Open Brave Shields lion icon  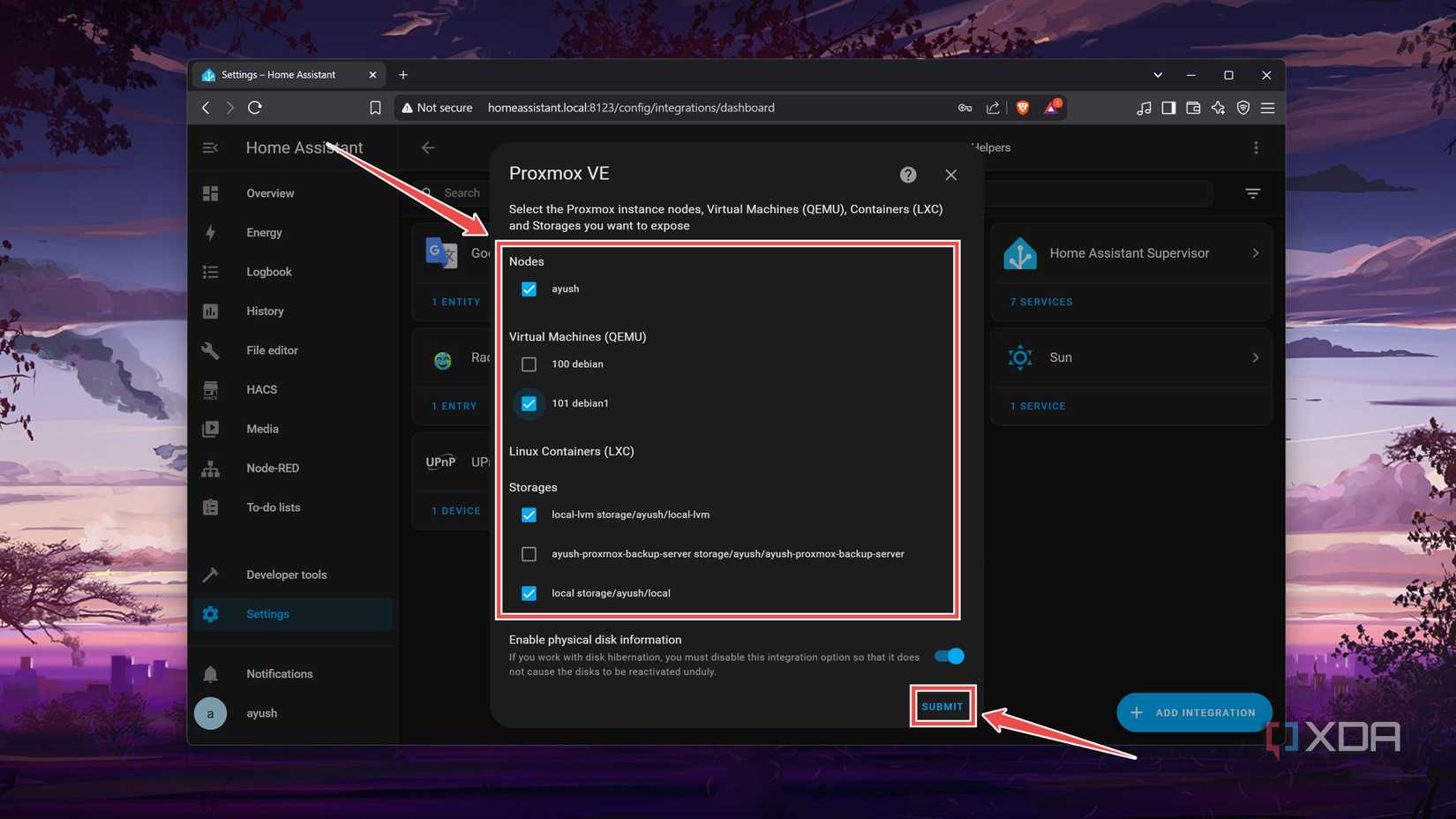click(1023, 108)
